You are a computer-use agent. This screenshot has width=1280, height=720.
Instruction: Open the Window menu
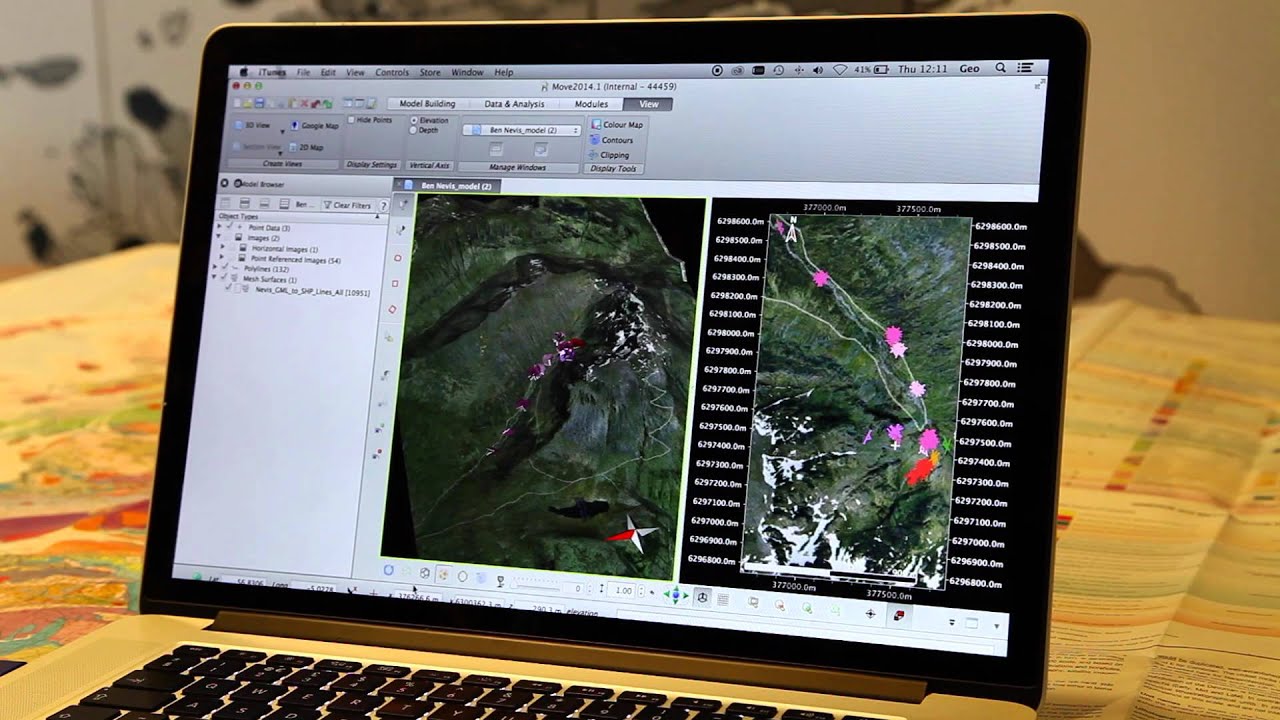467,72
